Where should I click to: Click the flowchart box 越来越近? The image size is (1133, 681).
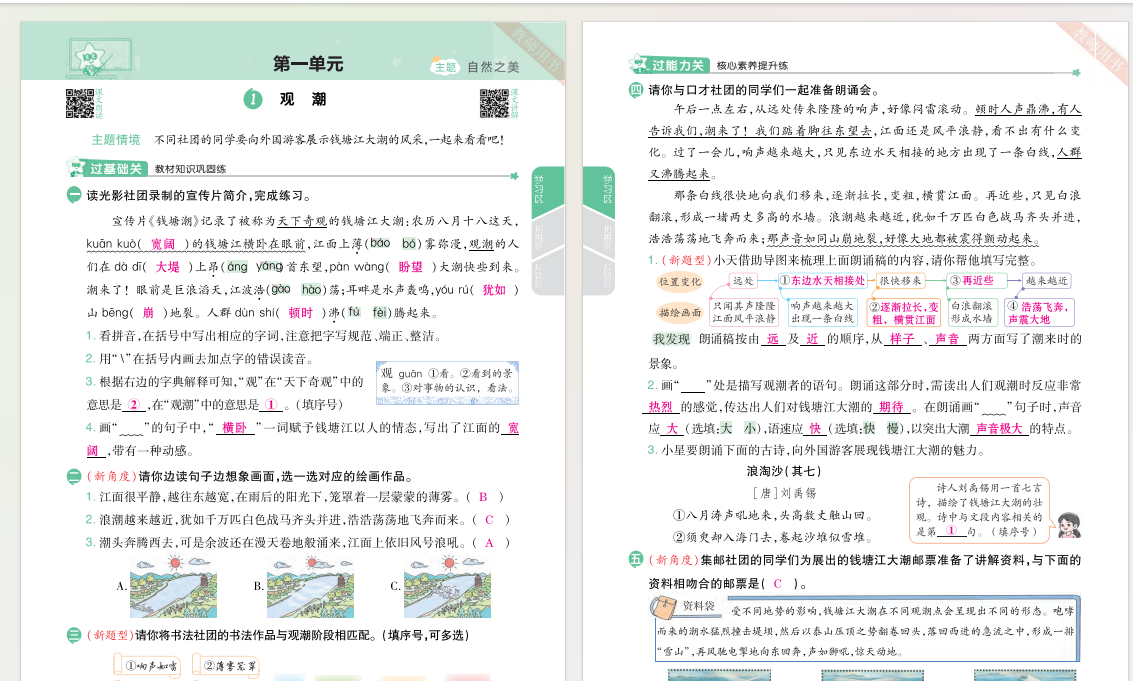1046,280
